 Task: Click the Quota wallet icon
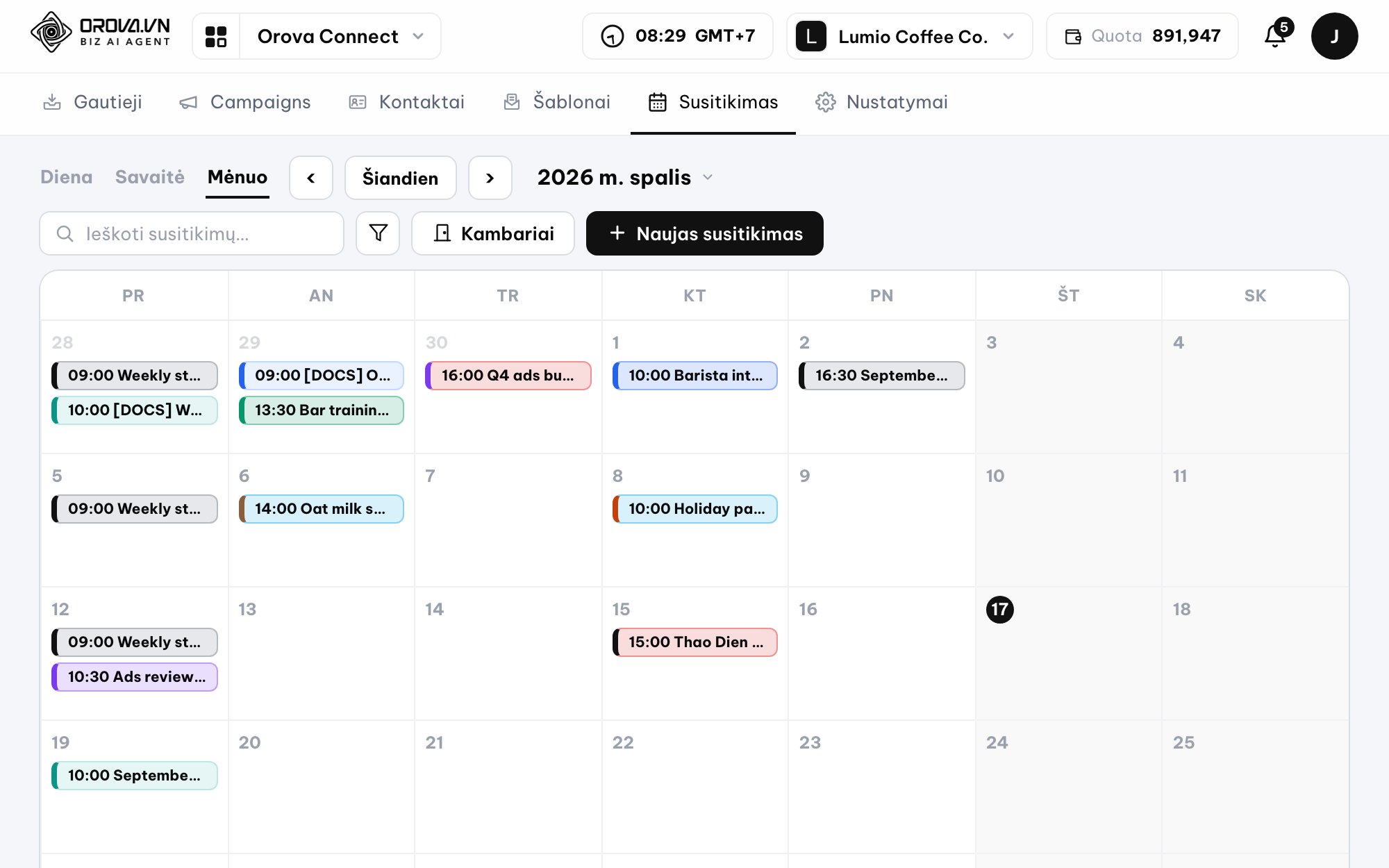pyautogui.click(x=1073, y=36)
